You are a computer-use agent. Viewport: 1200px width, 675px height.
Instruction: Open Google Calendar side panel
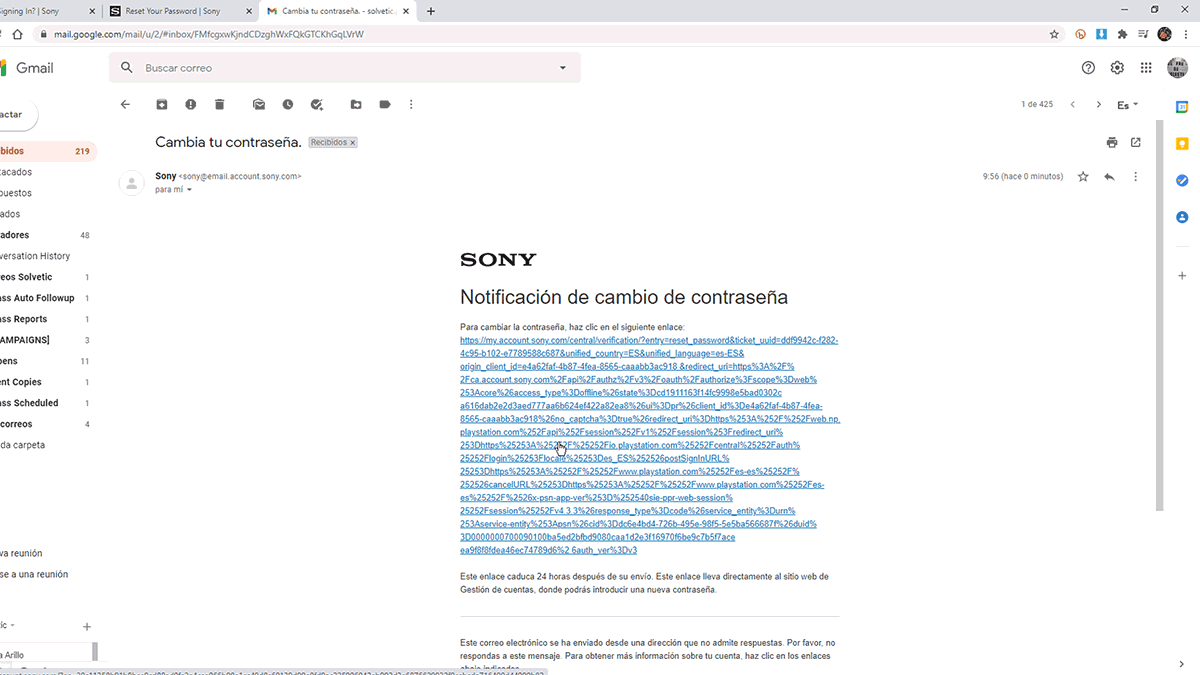point(1182,107)
